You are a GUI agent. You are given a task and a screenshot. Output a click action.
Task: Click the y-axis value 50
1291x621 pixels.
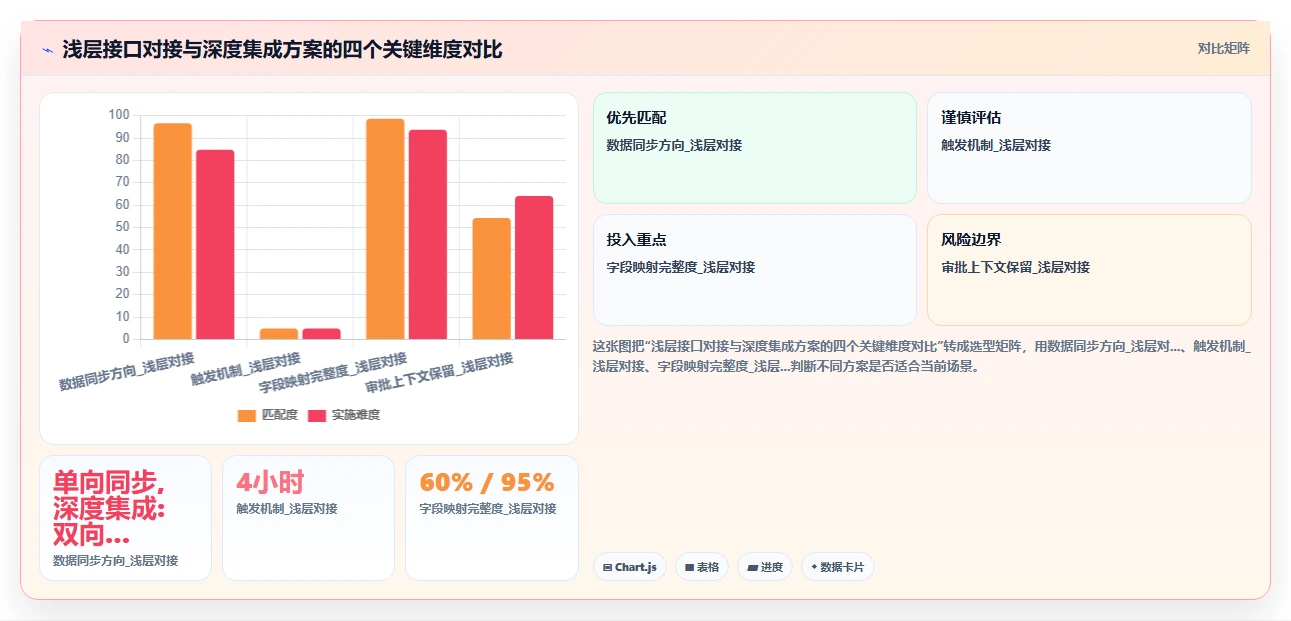(122, 227)
